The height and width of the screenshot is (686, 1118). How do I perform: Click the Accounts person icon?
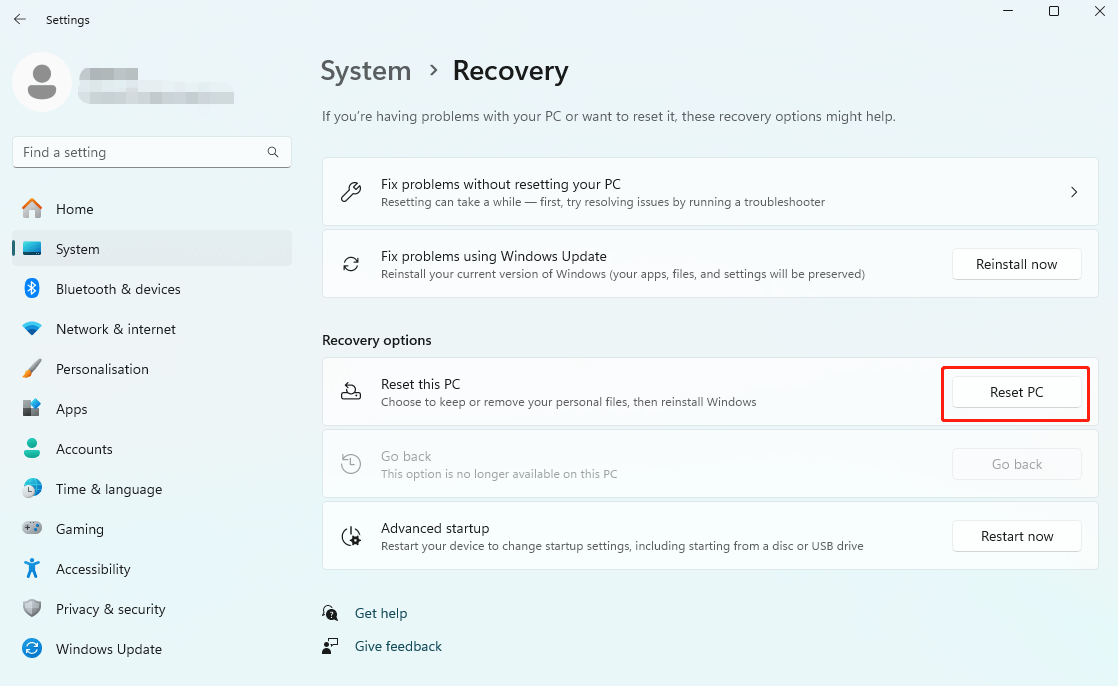pyautogui.click(x=32, y=449)
